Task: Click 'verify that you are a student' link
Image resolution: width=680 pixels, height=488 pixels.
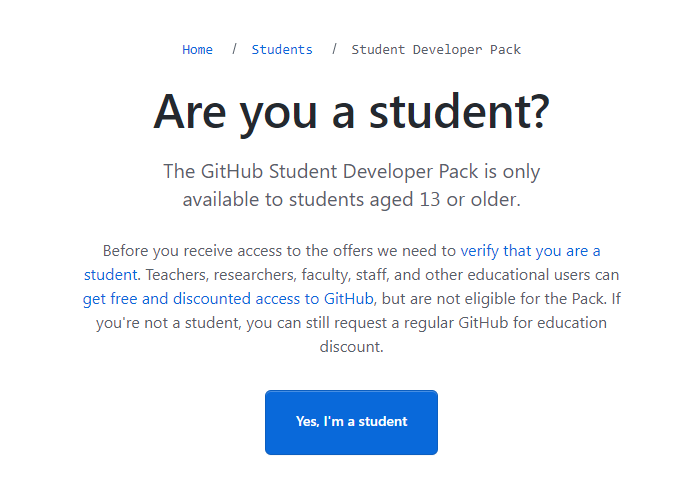Action: point(530,251)
